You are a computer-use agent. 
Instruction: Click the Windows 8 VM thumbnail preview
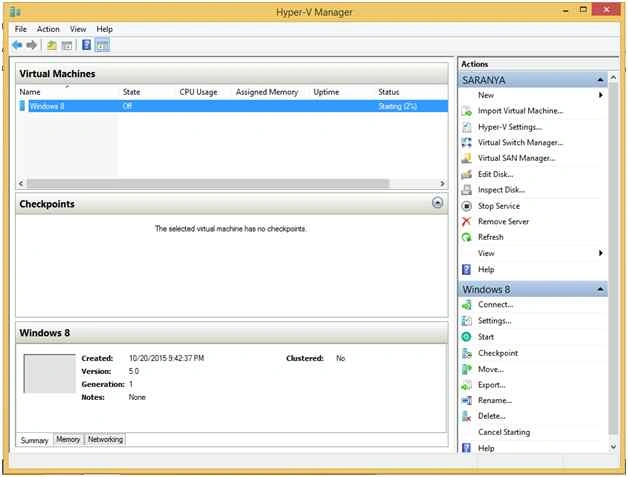pyautogui.click(x=49, y=373)
